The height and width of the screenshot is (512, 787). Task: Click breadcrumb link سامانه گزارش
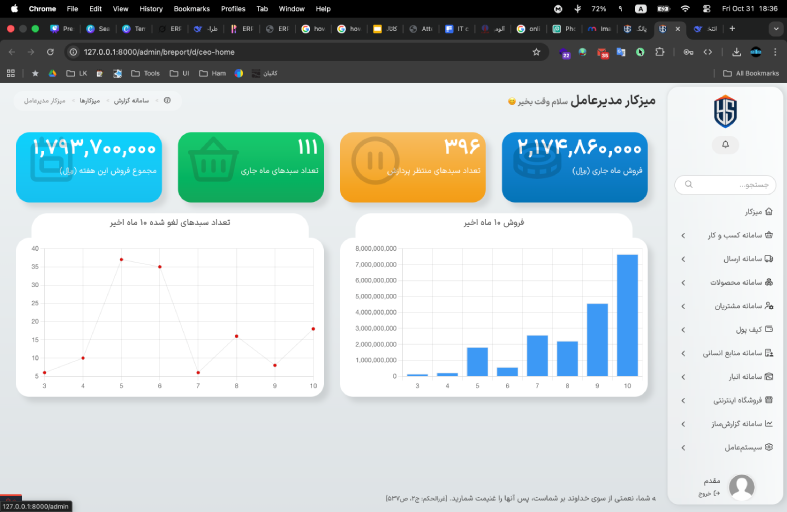(131, 101)
